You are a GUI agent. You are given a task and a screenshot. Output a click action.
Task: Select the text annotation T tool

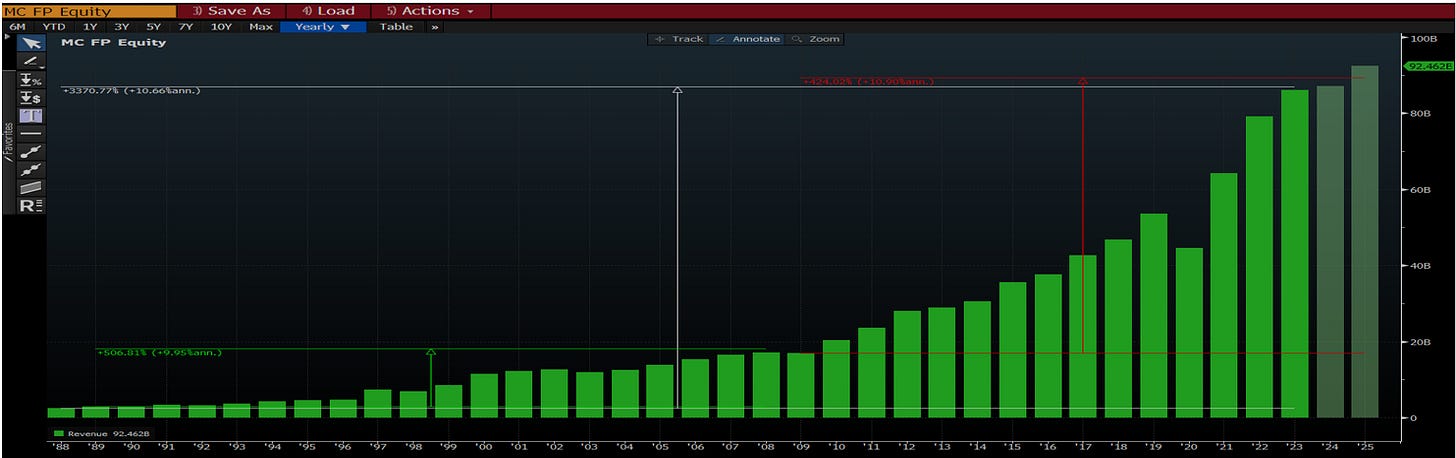coord(31,115)
